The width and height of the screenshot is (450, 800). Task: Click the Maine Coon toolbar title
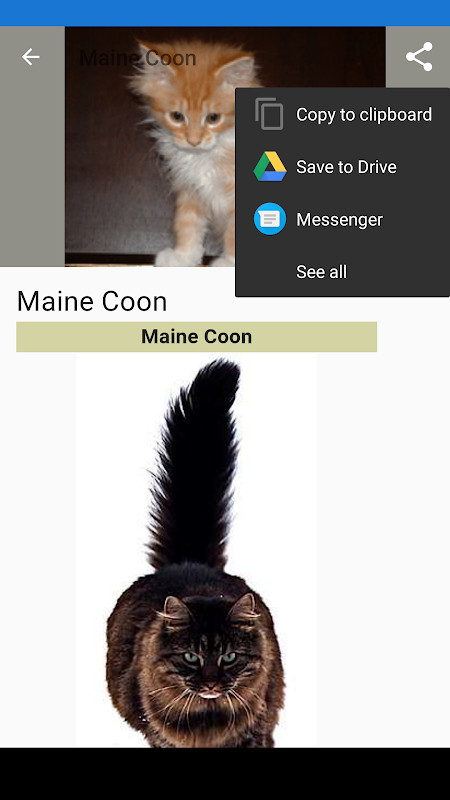tap(138, 58)
